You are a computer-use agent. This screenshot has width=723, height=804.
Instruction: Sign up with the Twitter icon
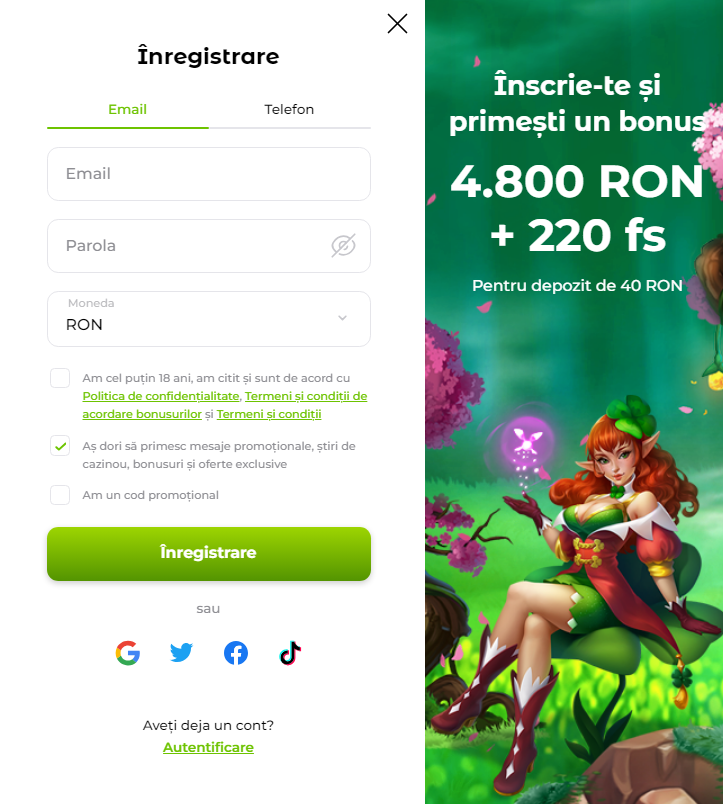[x=182, y=653]
